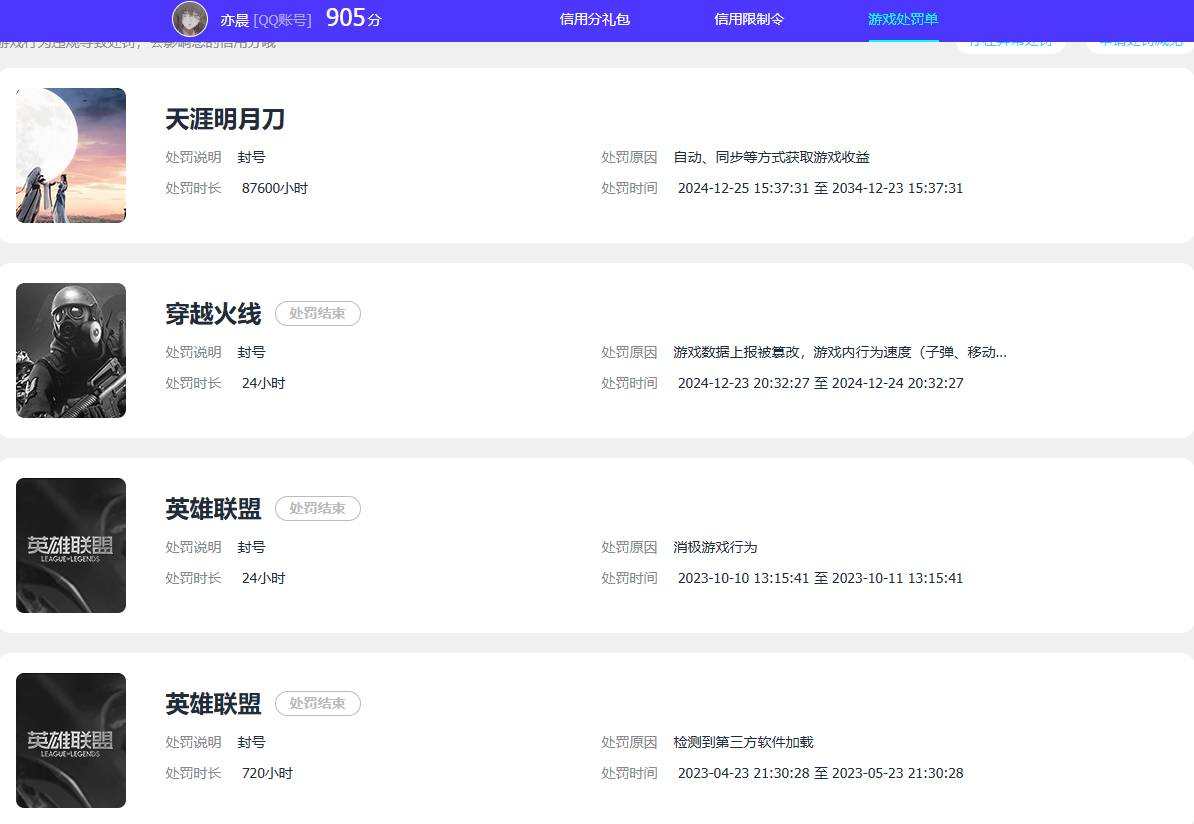
Task: Select time range starting 2024-12-25 15:37:31
Action: [820, 188]
